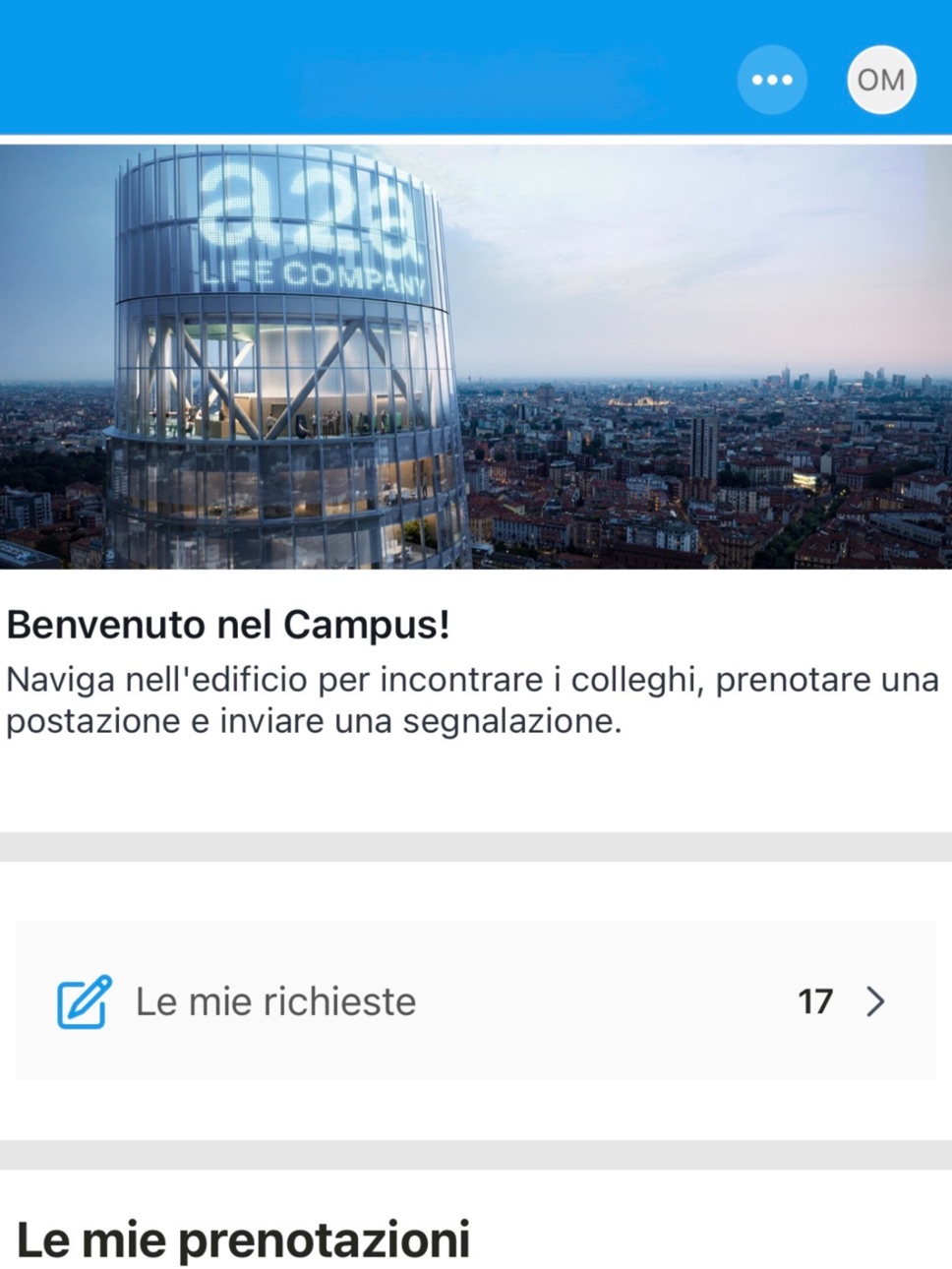Click the gray divider above Le mie prenotazioni
The width and height of the screenshot is (952, 1269).
tap(476, 1155)
